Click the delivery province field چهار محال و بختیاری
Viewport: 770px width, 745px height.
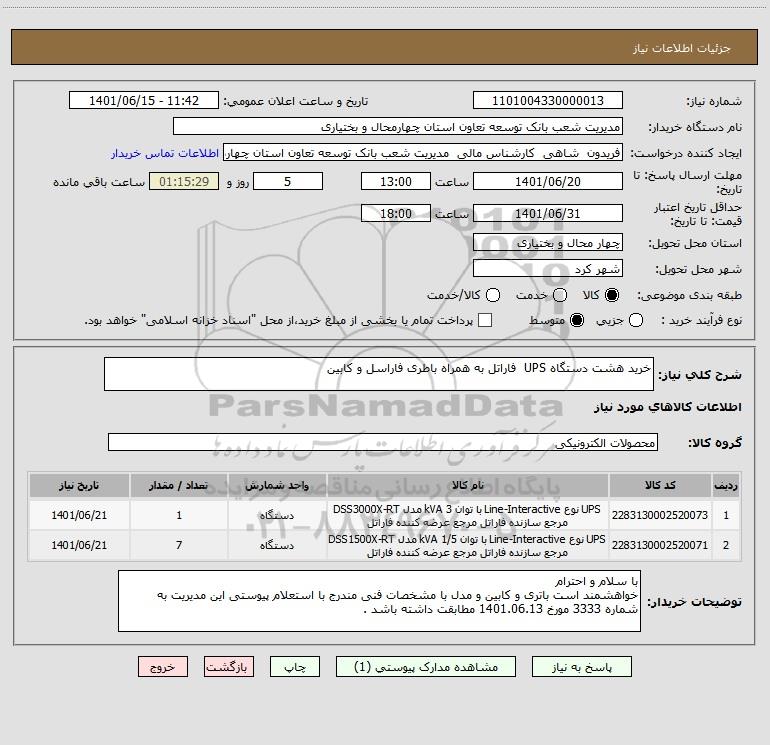coord(548,242)
